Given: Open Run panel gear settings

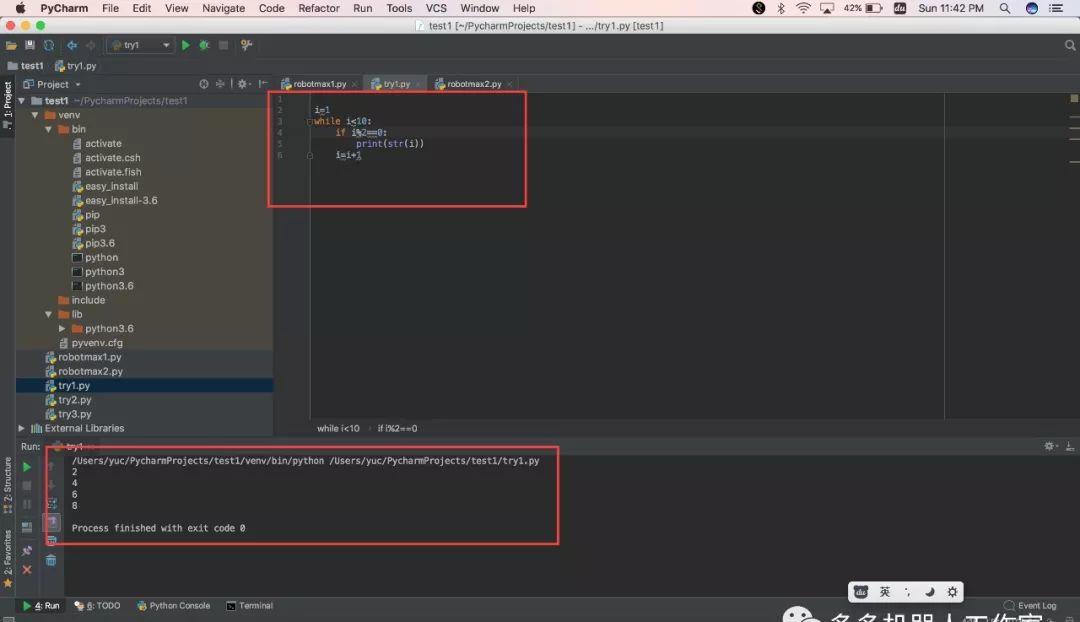Looking at the screenshot, I should tap(1050, 446).
